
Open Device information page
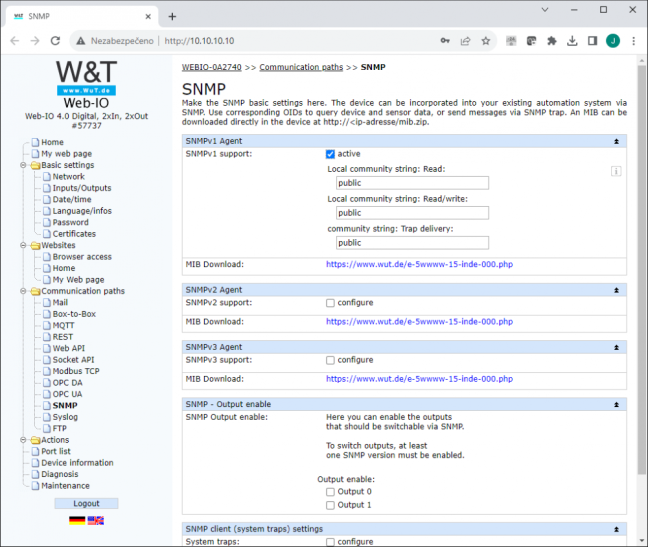coord(77,463)
